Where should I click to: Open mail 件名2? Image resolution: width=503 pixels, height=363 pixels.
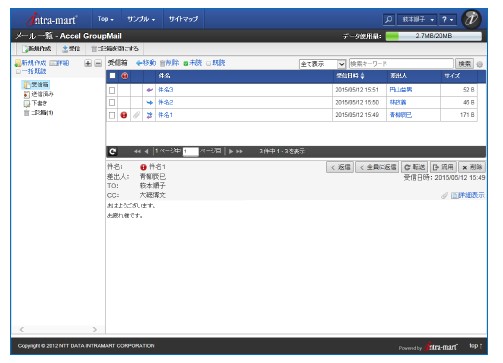pos(166,102)
